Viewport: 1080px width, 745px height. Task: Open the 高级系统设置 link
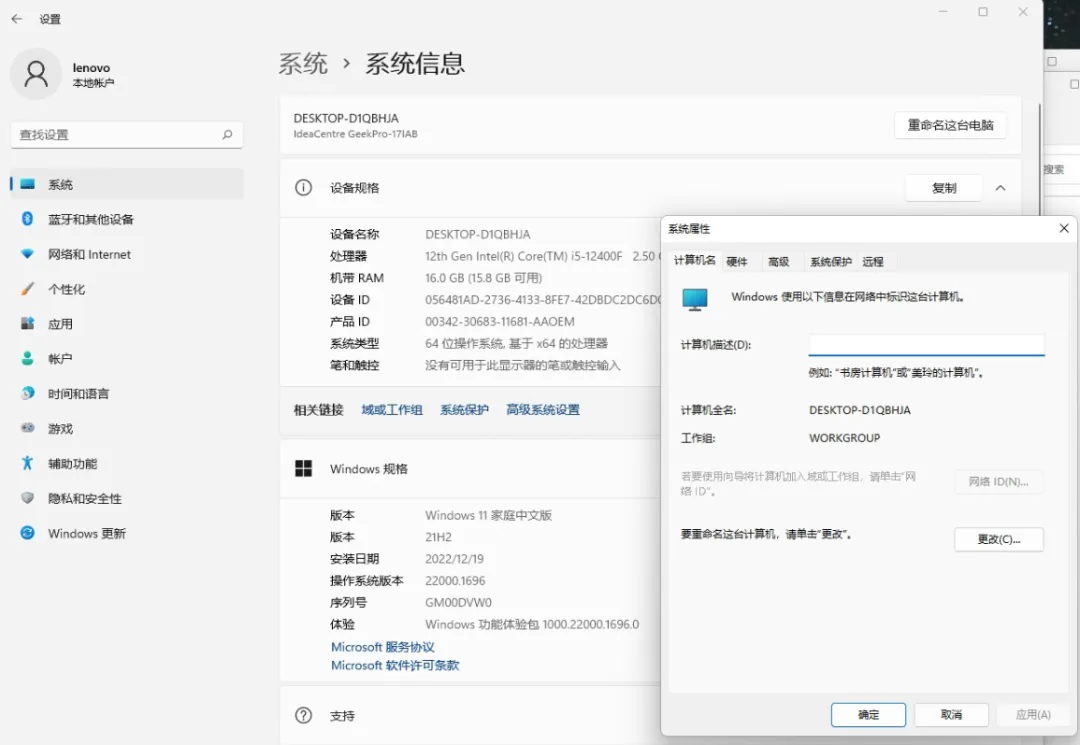pos(543,410)
